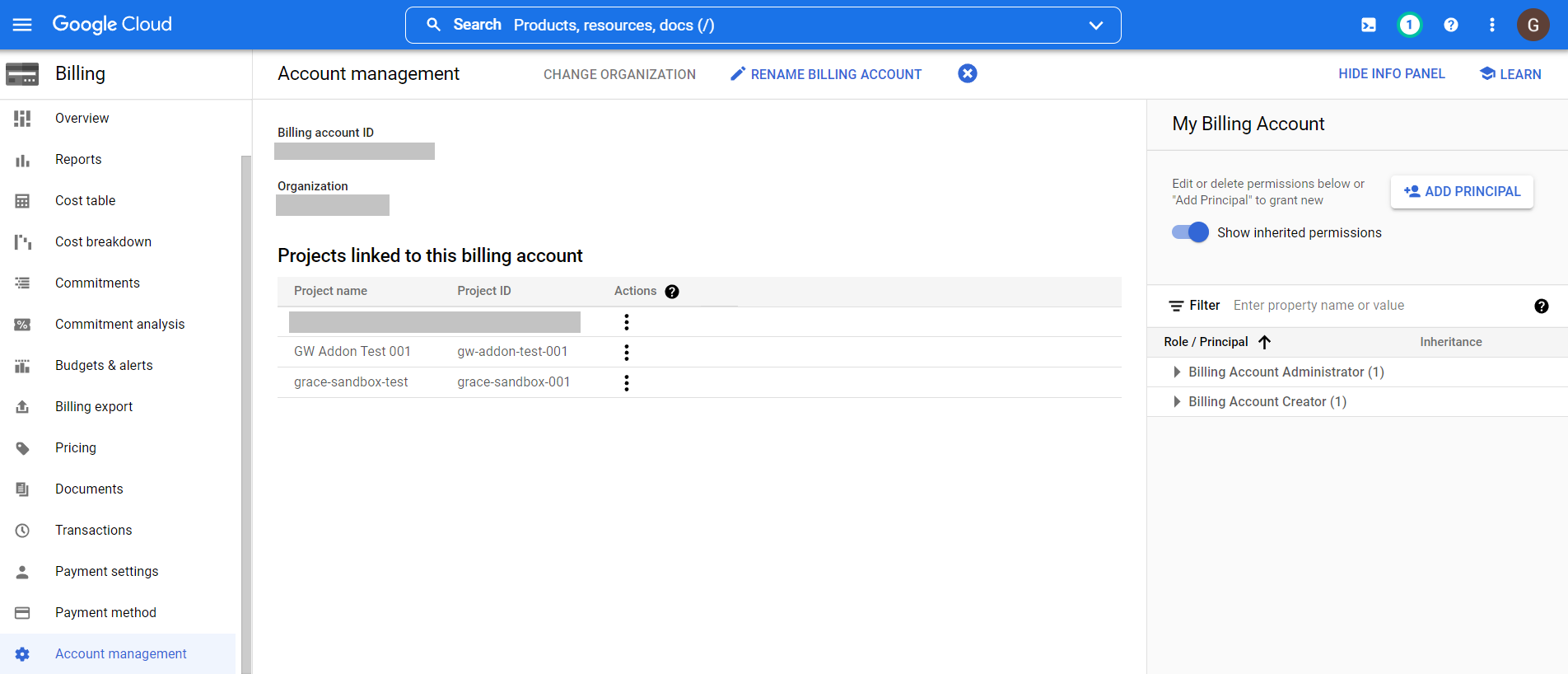Click RENAME BILLING ACCOUNT button

pos(826,74)
